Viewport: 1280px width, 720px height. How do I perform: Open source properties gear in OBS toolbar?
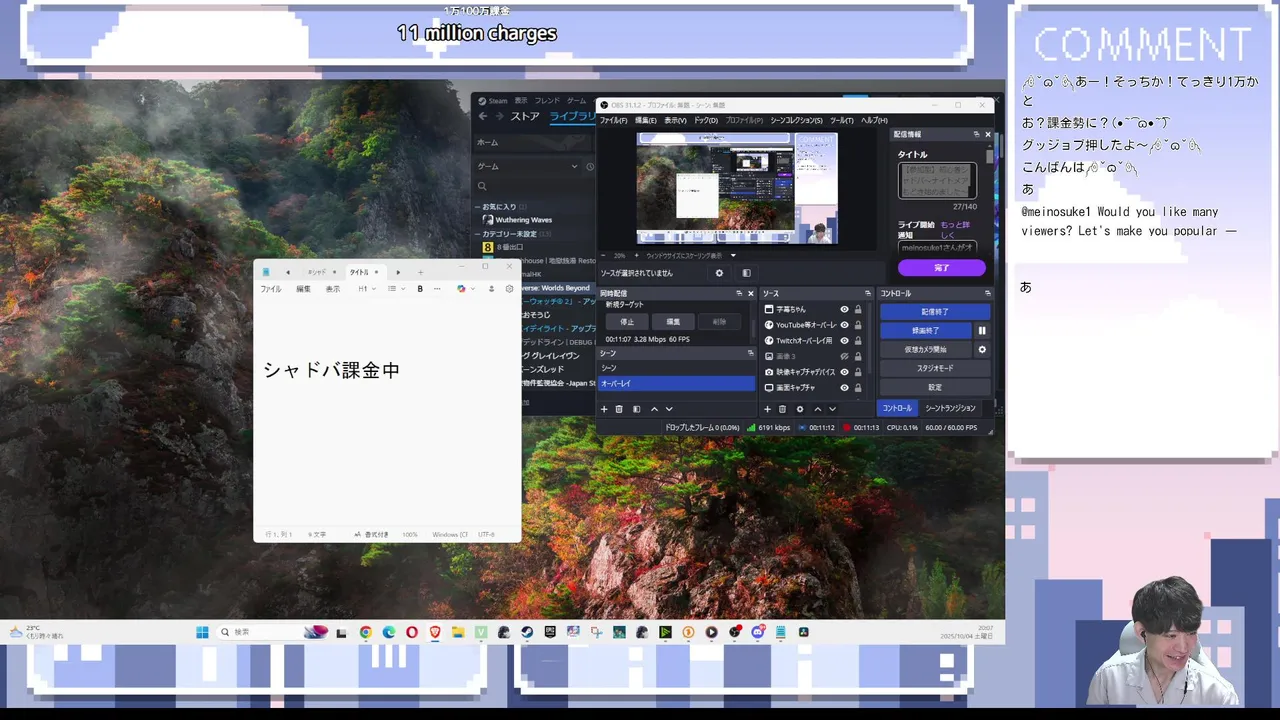tap(718, 273)
